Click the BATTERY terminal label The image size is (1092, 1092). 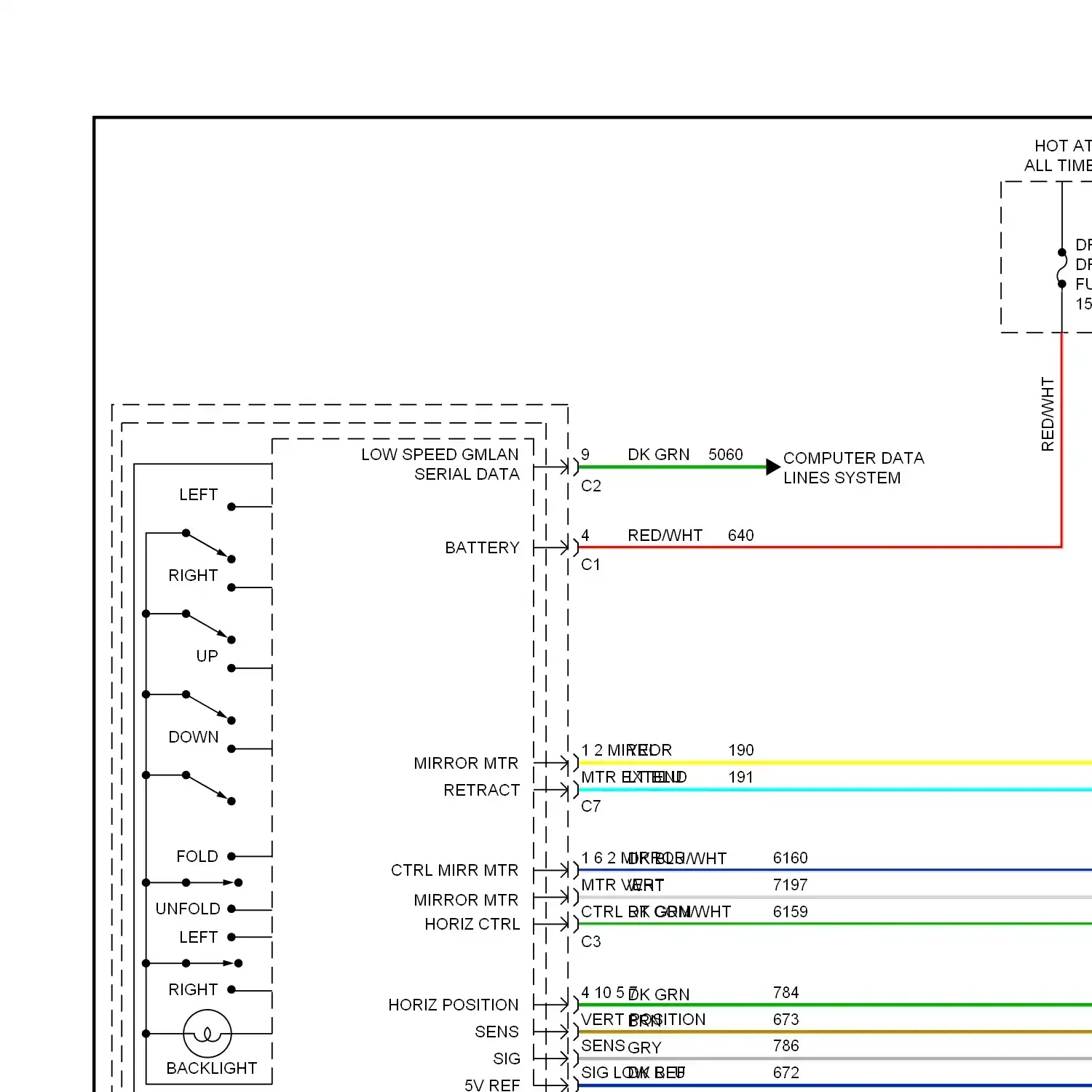click(482, 547)
